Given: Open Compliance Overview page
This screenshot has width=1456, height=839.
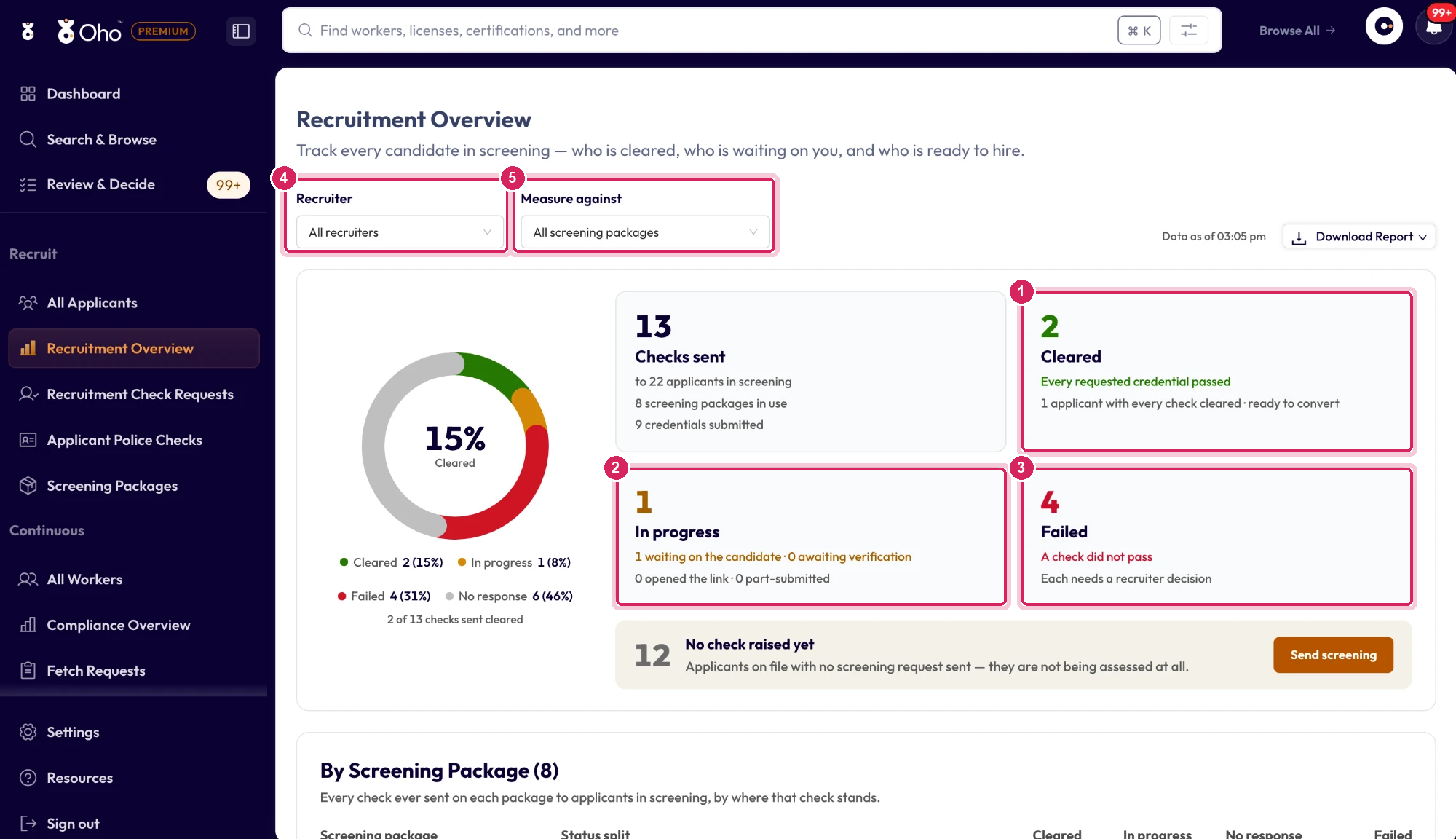Looking at the screenshot, I should 133,625.
